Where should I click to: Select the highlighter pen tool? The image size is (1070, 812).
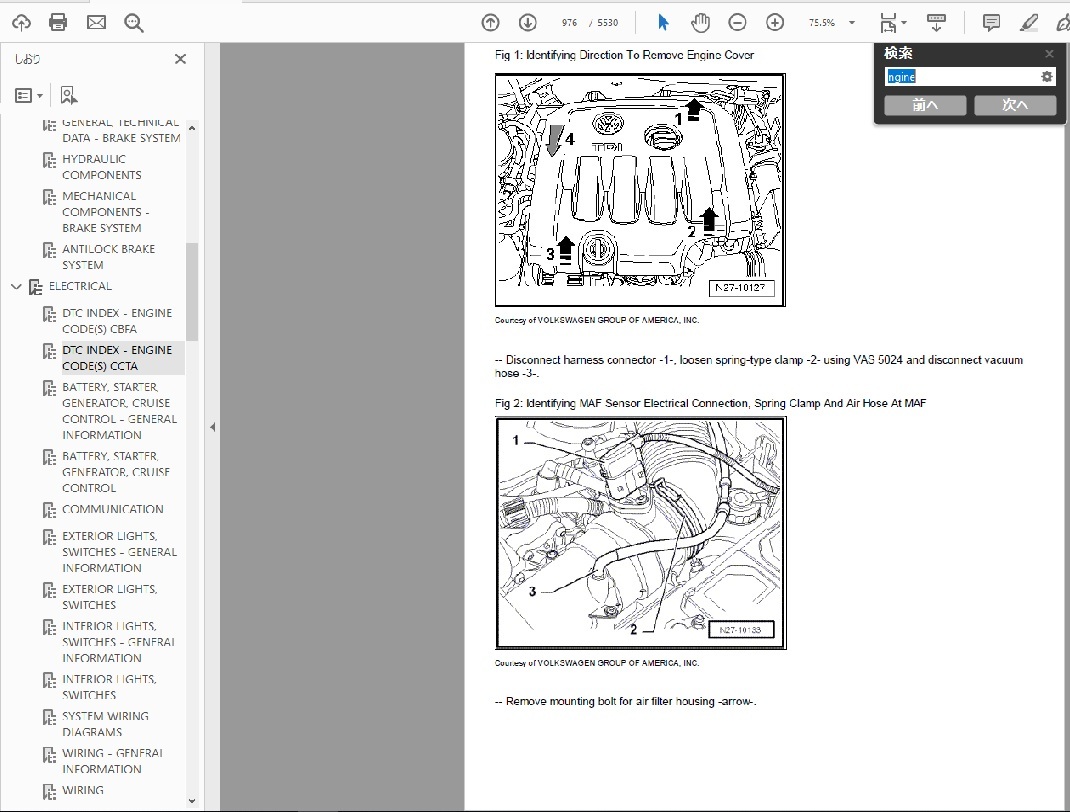(1028, 23)
